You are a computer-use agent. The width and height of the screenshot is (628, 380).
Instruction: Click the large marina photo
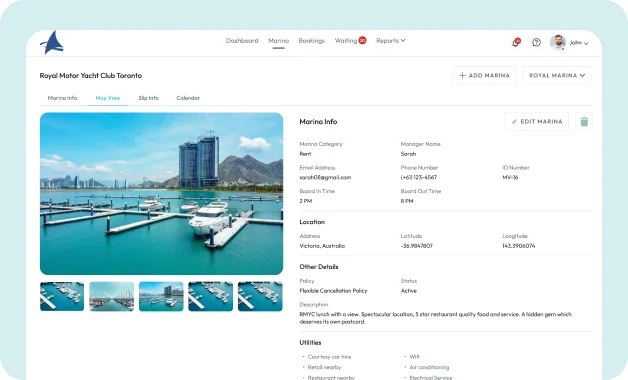pyautogui.click(x=161, y=193)
